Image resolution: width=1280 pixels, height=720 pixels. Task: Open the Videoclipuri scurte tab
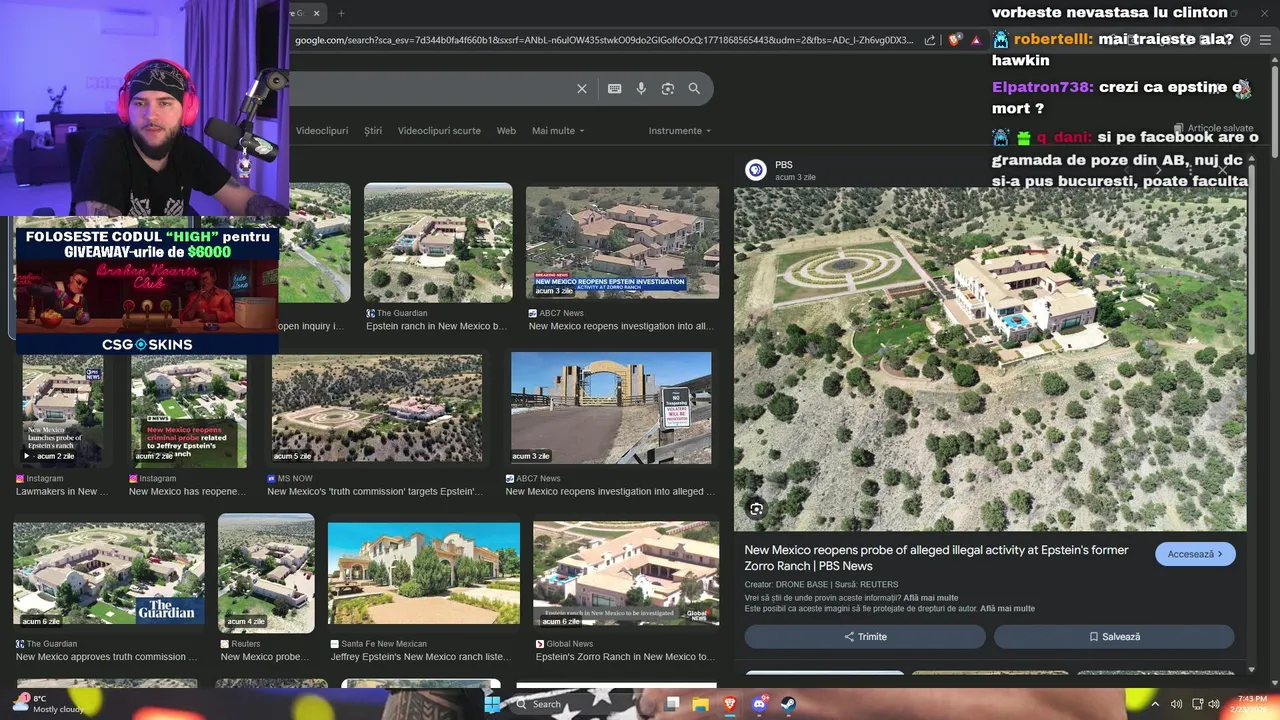tap(439, 131)
